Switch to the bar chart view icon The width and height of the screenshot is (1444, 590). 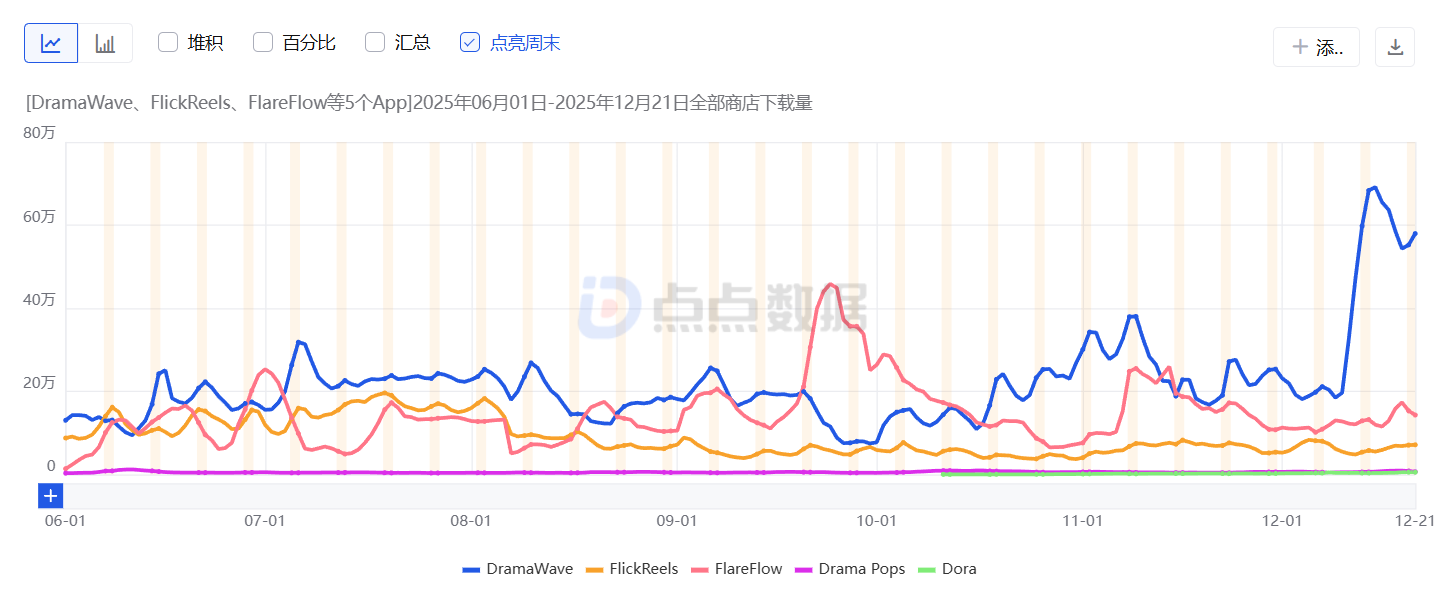[x=105, y=42]
